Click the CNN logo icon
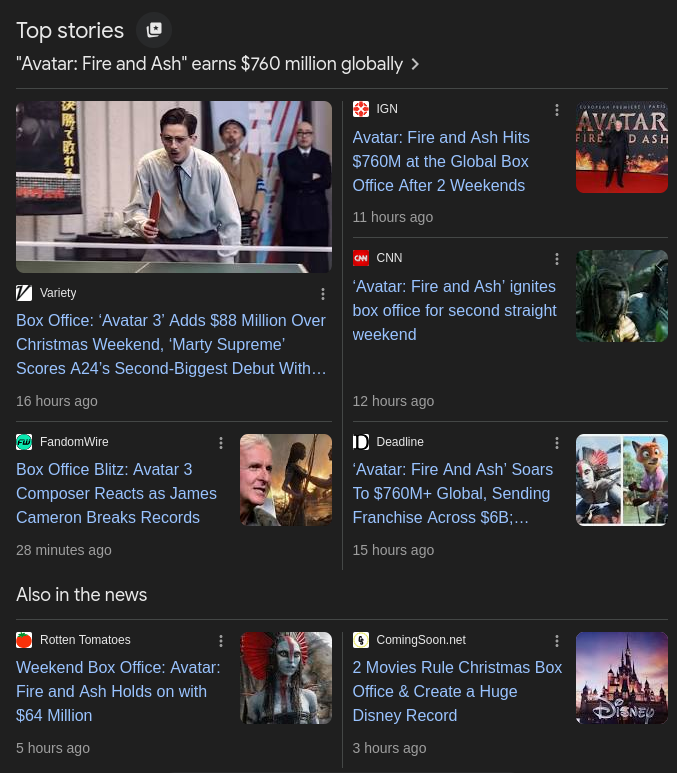677x773 pixels. (x=361, y=258)
